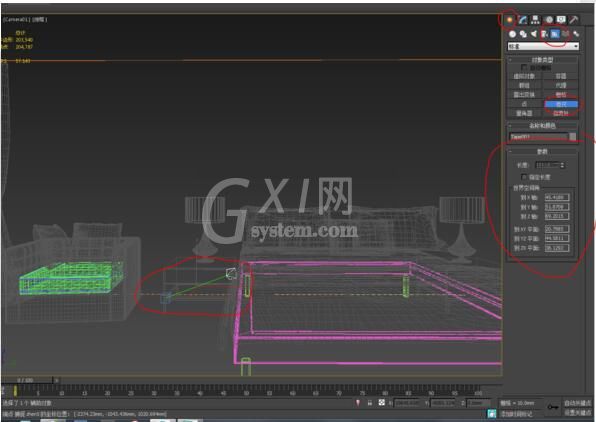Click the 到 Z 轴 angle value
Screen dimensions: 596x422
point(557,216)
